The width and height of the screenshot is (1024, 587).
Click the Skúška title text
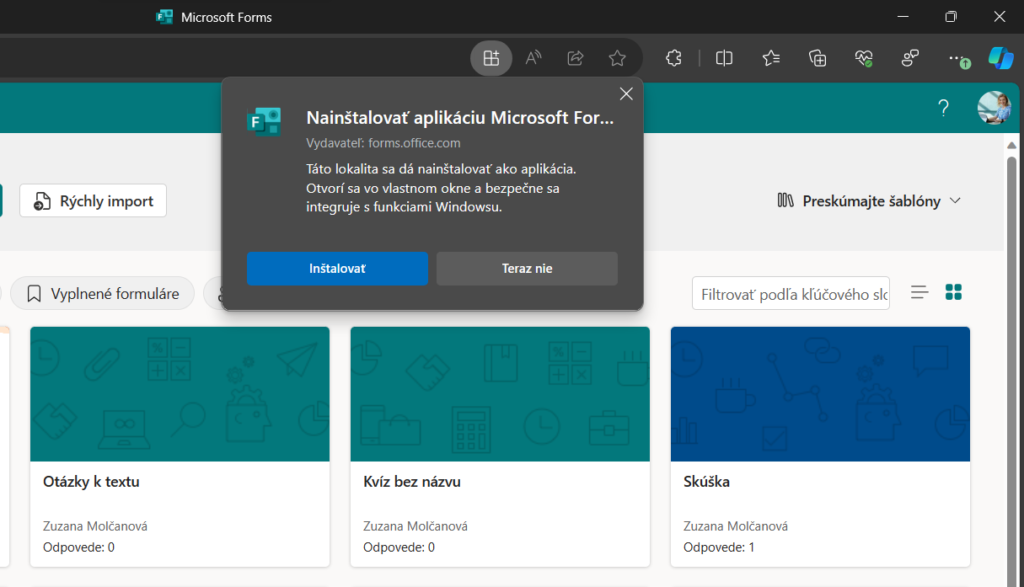coord(707,482)
